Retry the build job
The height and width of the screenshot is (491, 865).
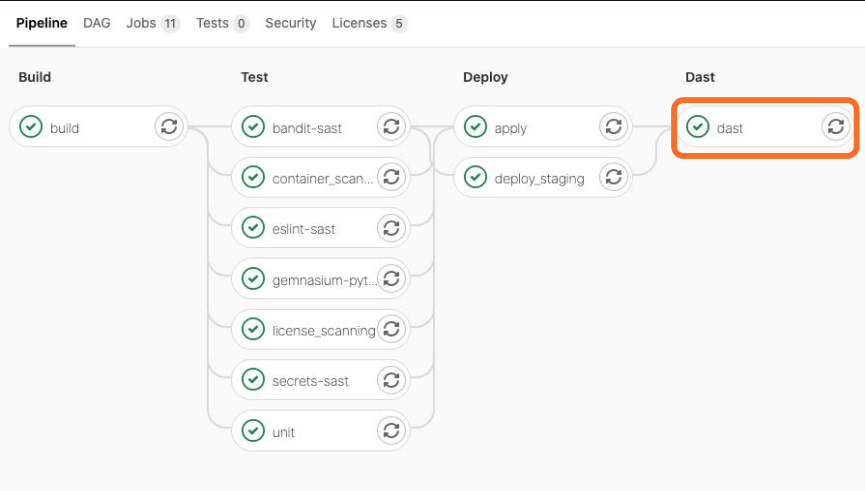click(x=169, y=127)
